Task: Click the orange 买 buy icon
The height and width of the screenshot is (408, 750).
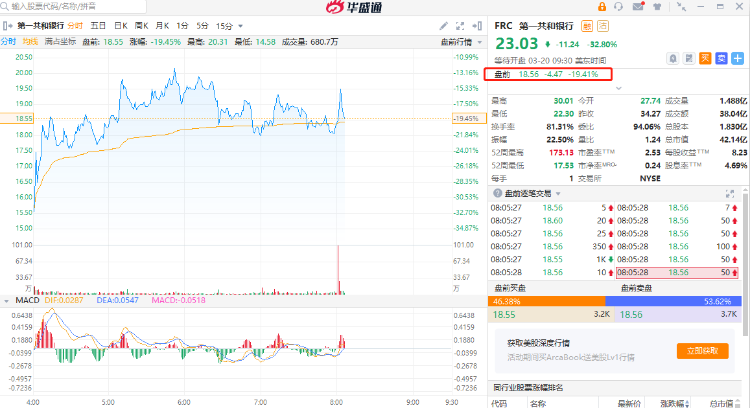Action: (x=705, y=58)
